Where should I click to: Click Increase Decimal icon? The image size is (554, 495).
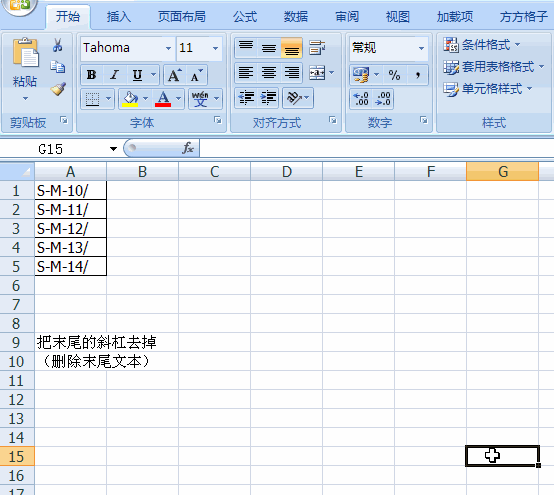(x=361, y=99)
